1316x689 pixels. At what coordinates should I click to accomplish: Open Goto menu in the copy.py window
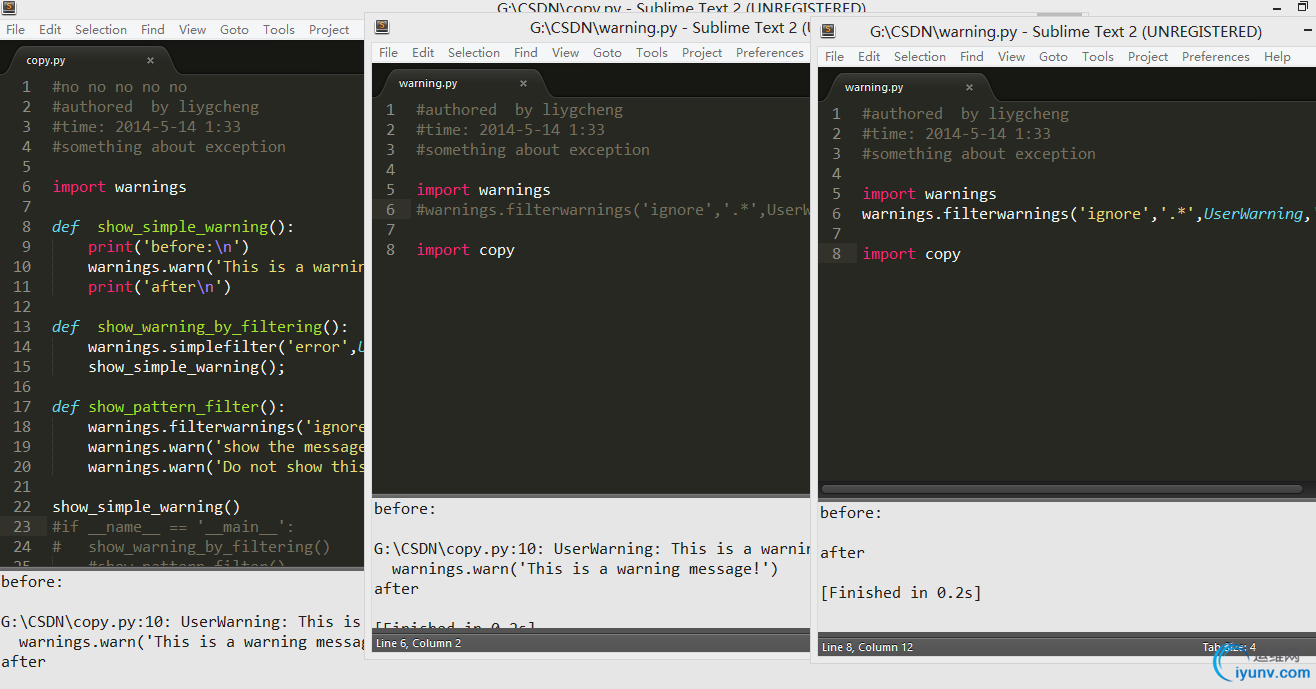click(234, 30)
